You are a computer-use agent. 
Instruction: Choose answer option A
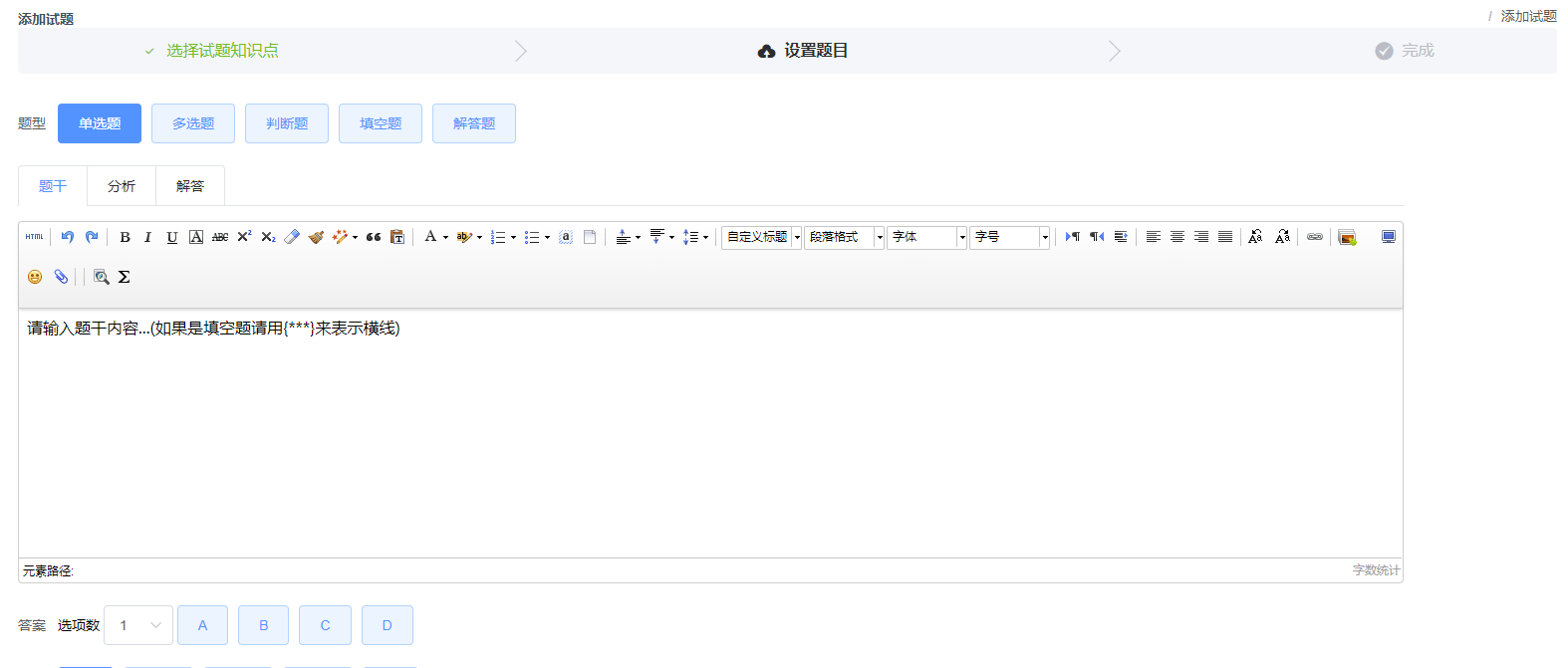click(202, 625)
